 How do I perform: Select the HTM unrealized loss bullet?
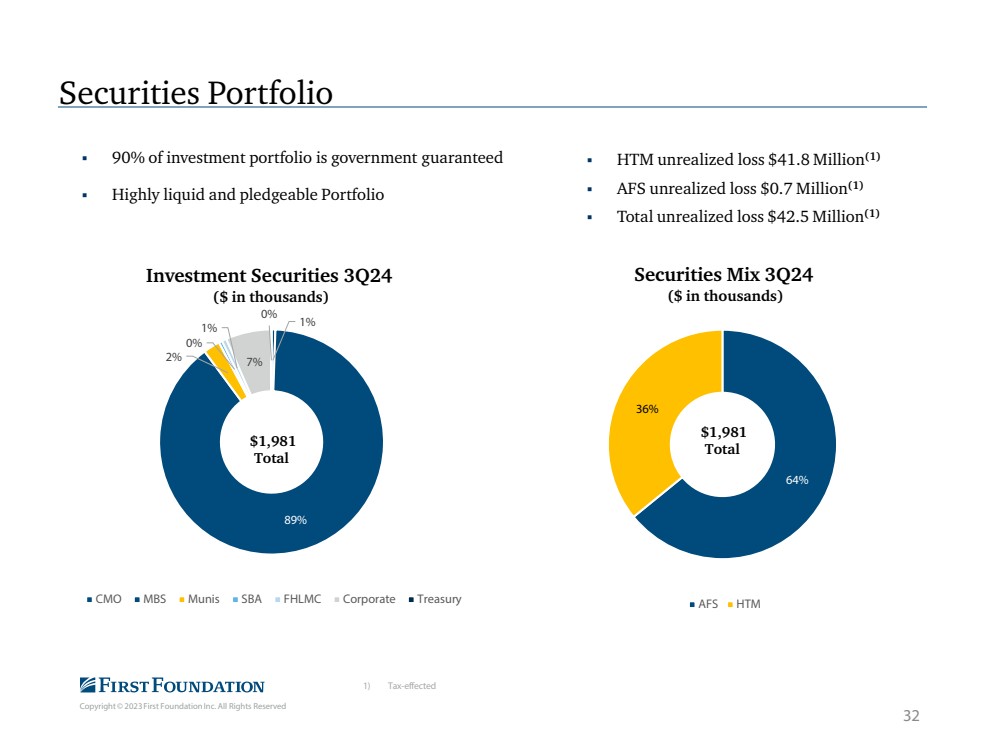pos(748,159)
